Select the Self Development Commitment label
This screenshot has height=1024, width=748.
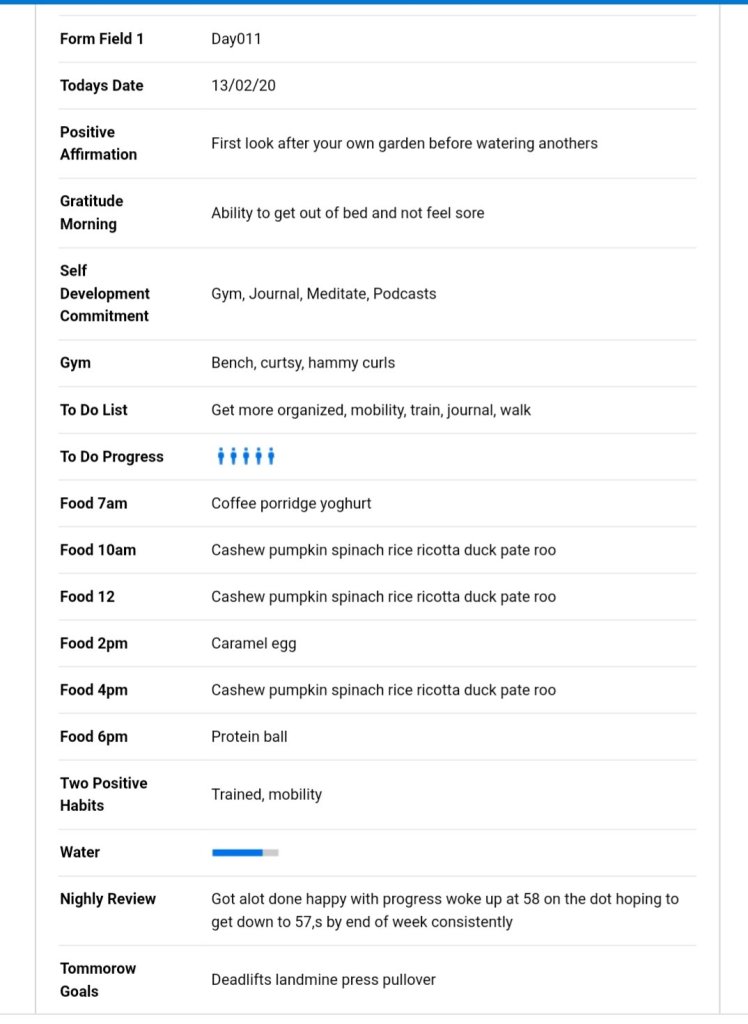(104, 293)
